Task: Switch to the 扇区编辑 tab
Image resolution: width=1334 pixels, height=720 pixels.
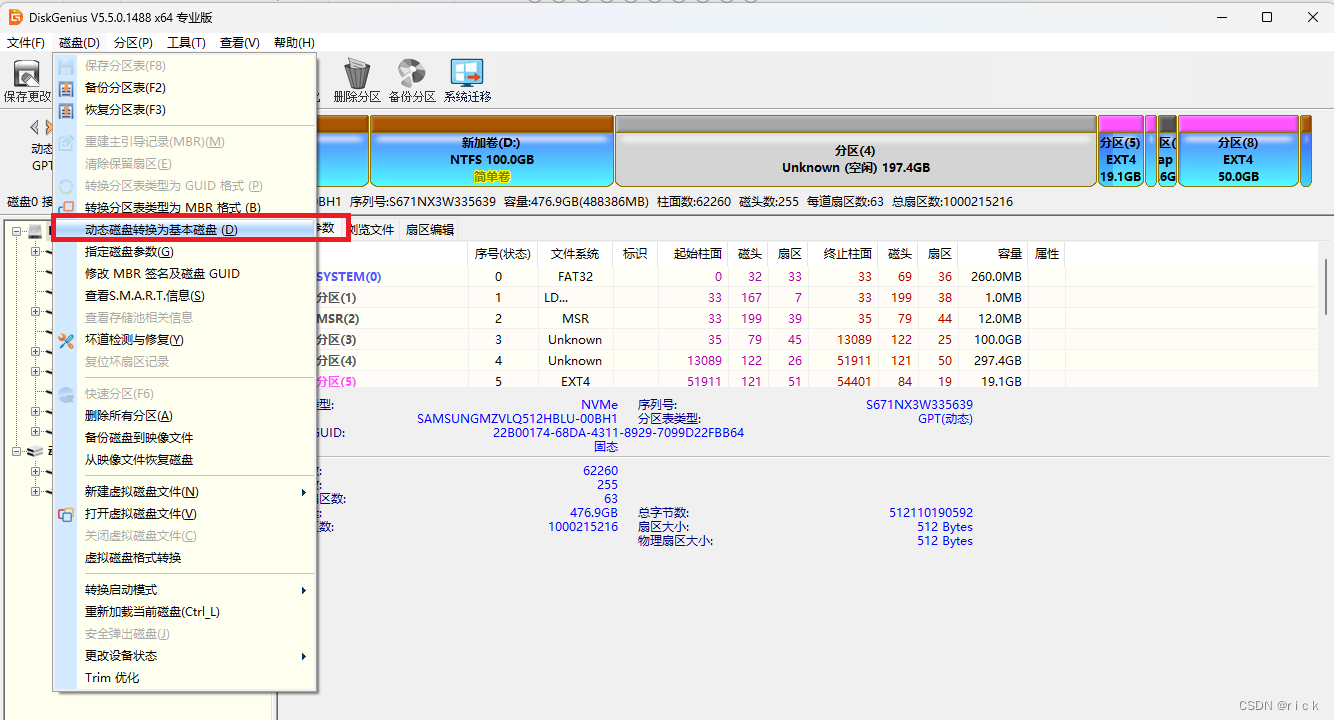Action: [x=429, y=229]
